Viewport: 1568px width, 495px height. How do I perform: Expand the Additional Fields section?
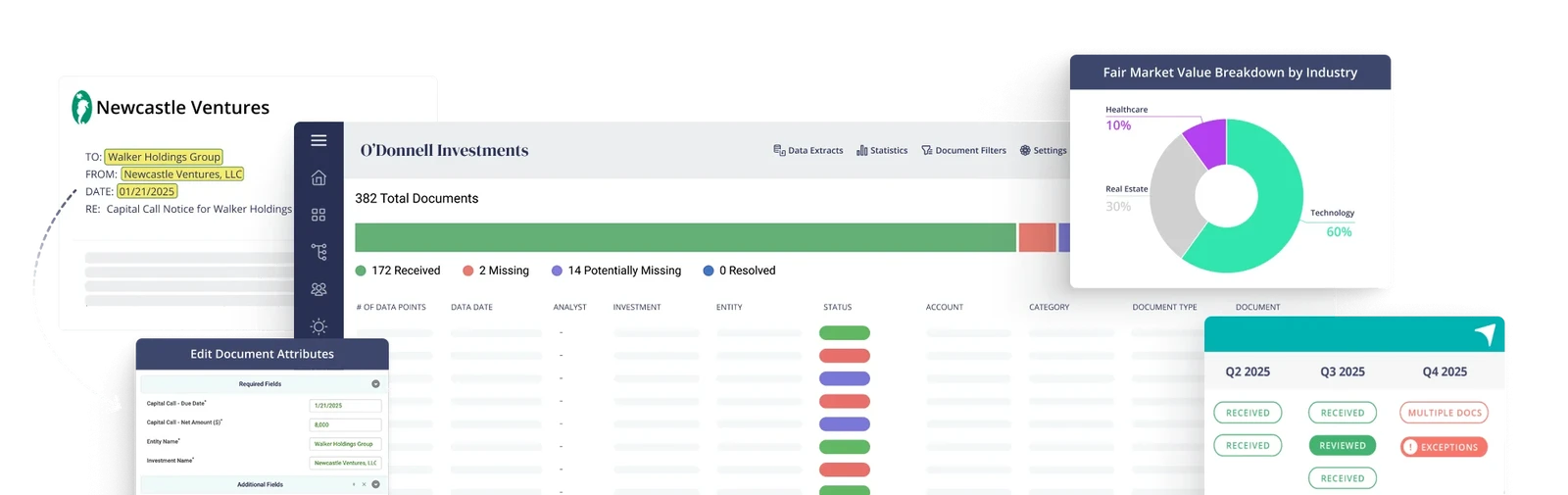pos(375,484)
